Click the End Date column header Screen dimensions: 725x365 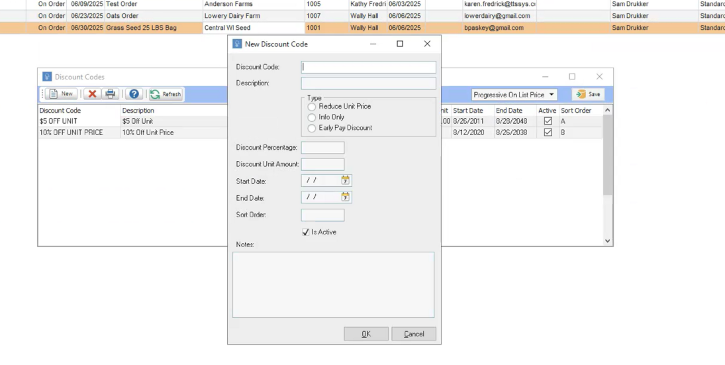(x=515, y=111)
